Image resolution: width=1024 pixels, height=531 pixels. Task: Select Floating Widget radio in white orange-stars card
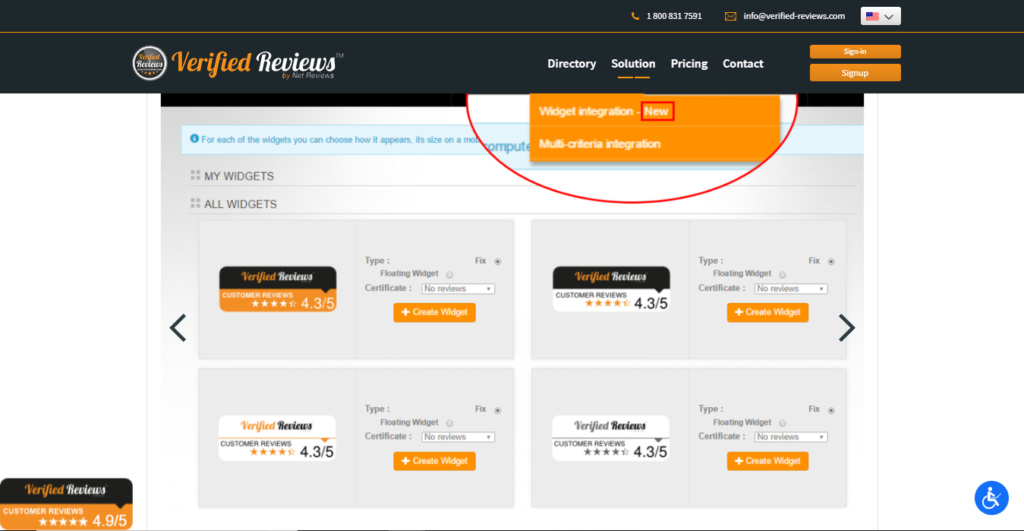(x=449, y=423)
